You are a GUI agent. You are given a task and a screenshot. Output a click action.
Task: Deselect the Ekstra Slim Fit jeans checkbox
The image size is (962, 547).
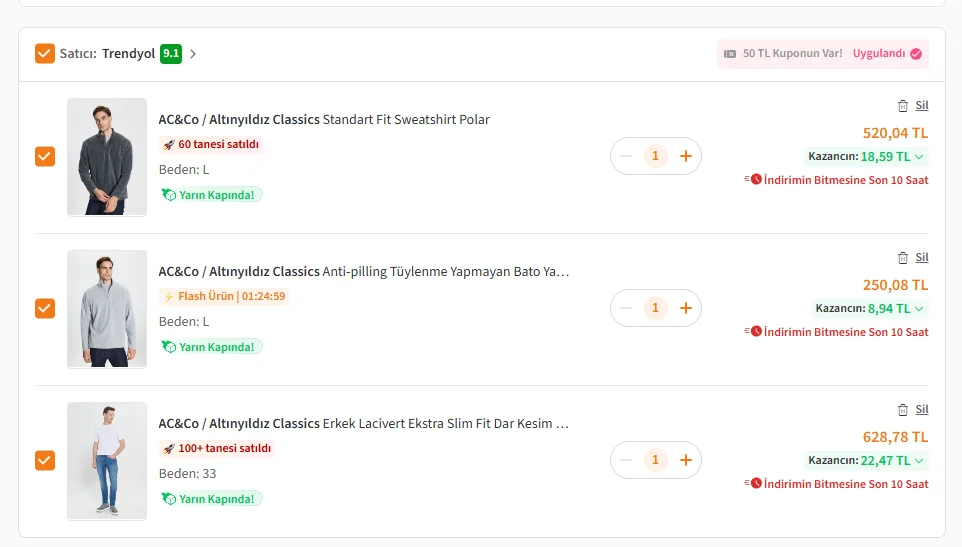point(45,461)
